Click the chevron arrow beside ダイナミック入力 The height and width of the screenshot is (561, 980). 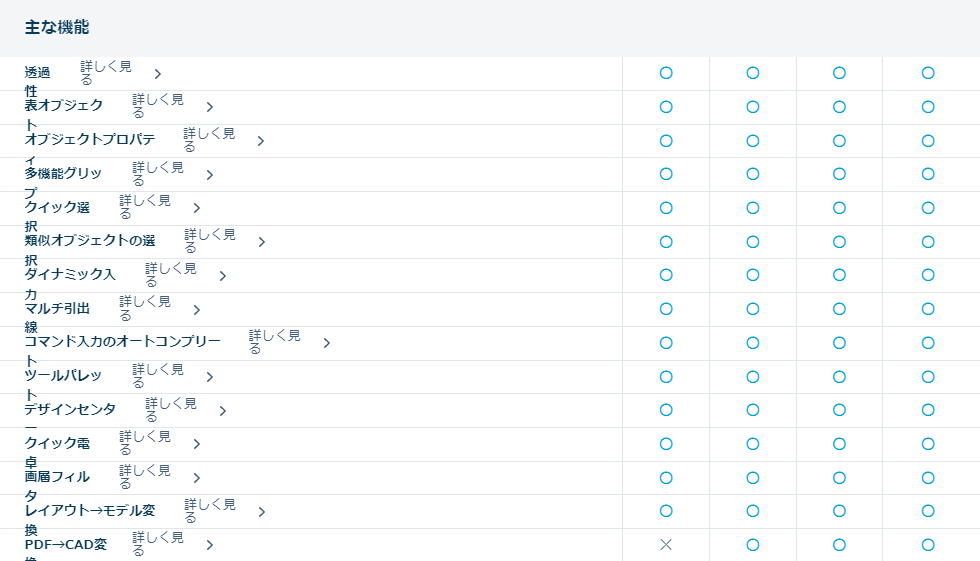tap(223, 276)
